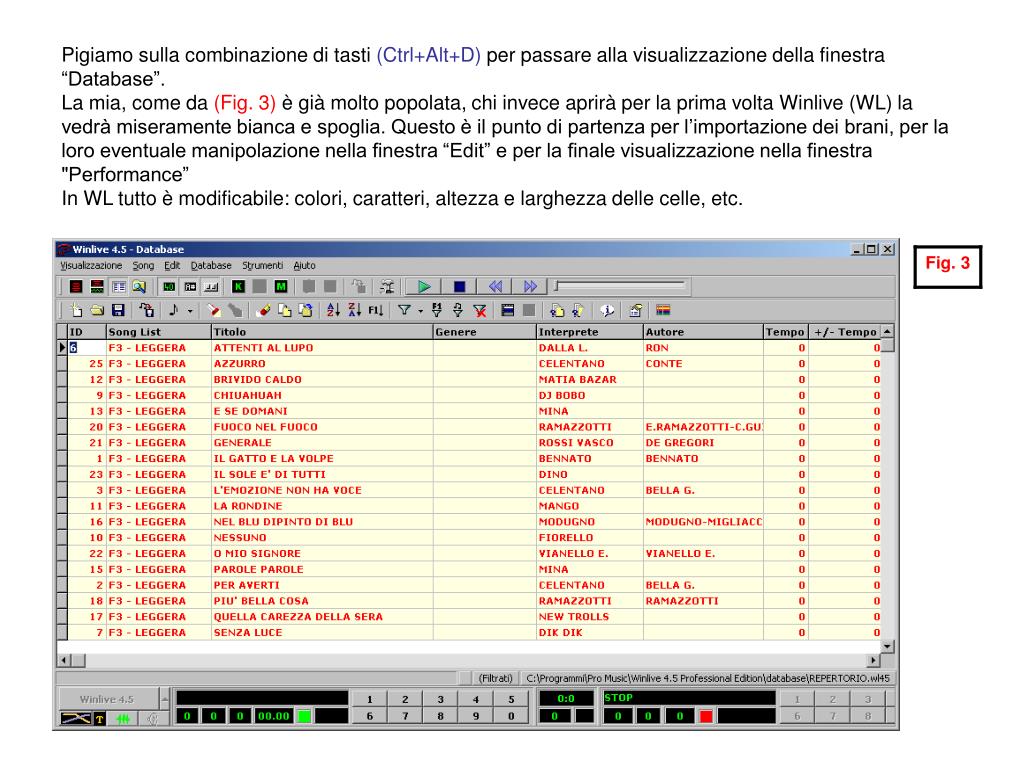
Task: Select title 'QUELLA CAREZZA DELLA SERA'
Action: point(298,616)
